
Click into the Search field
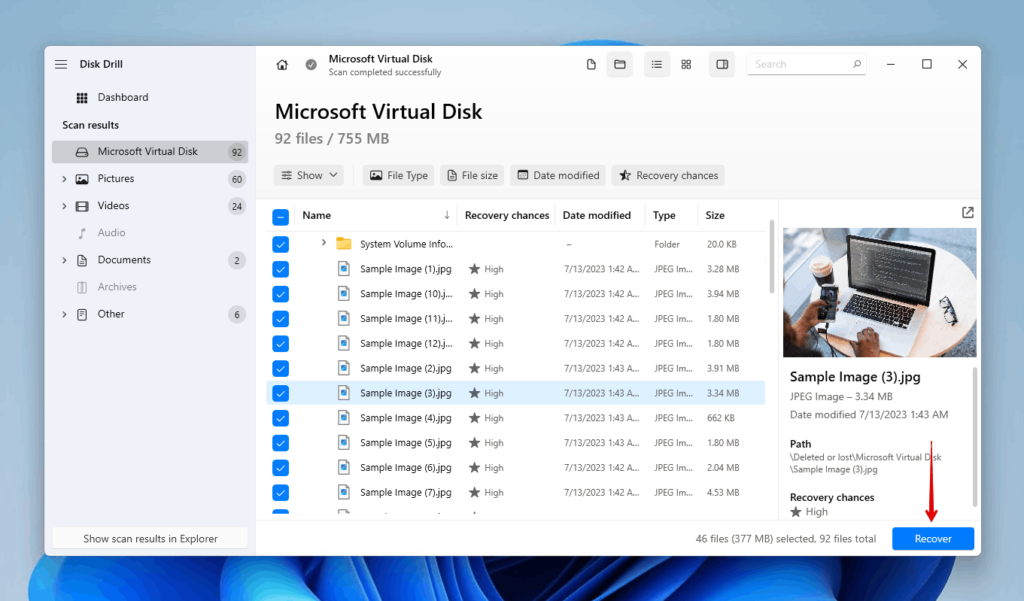(x=800, y=65)
